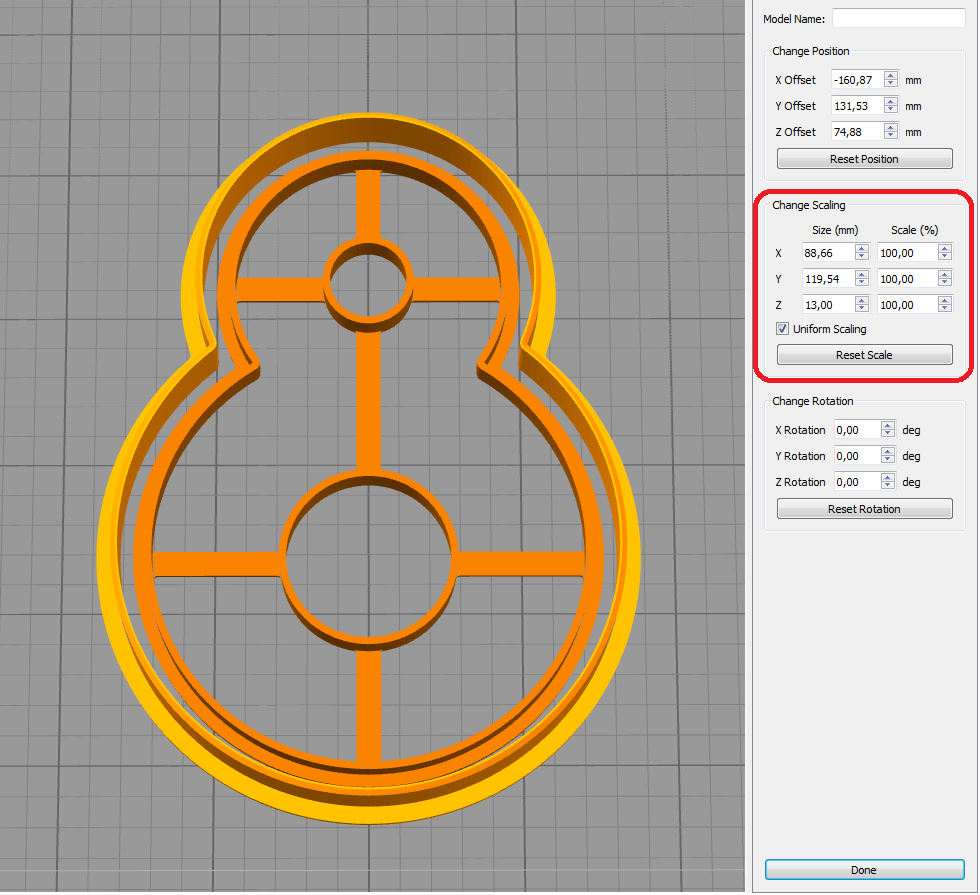This screenshot has height=895, width=980.
Task: Click the X Rotation value field
Action: tap(857, 429)
